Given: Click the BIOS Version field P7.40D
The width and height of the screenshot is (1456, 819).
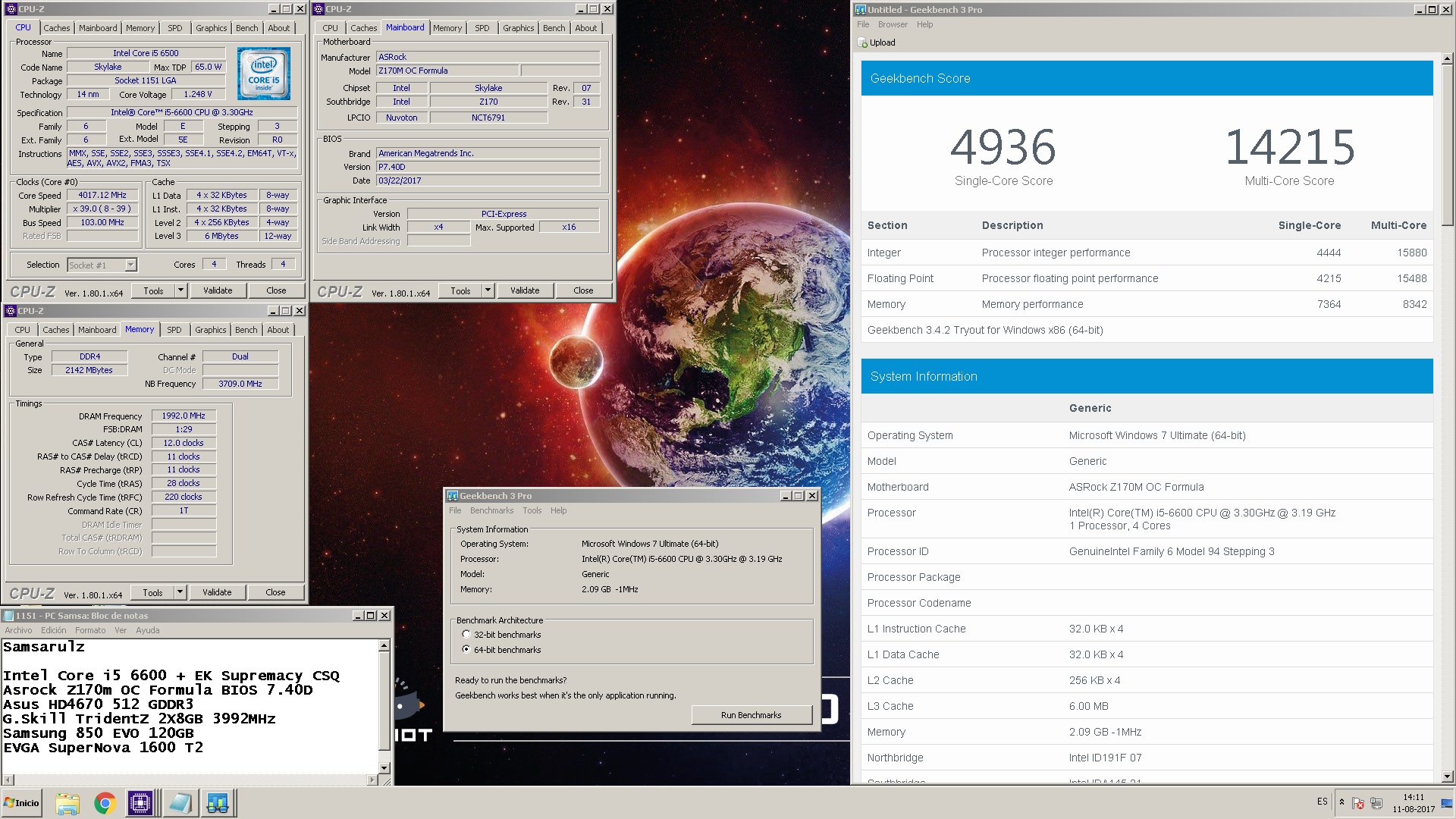Looking at the screenshot, I should point(488,167).
